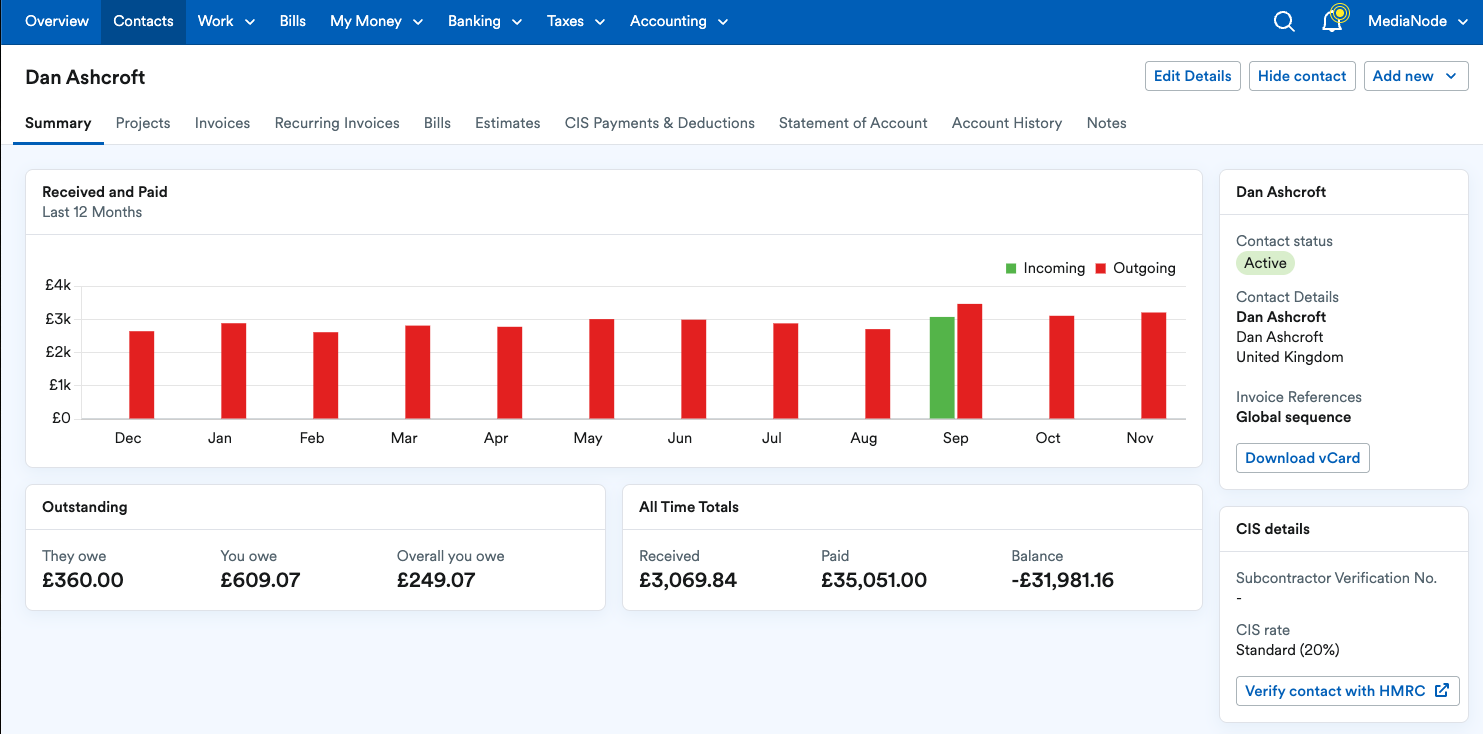Switch to the Projects tab

143,123
